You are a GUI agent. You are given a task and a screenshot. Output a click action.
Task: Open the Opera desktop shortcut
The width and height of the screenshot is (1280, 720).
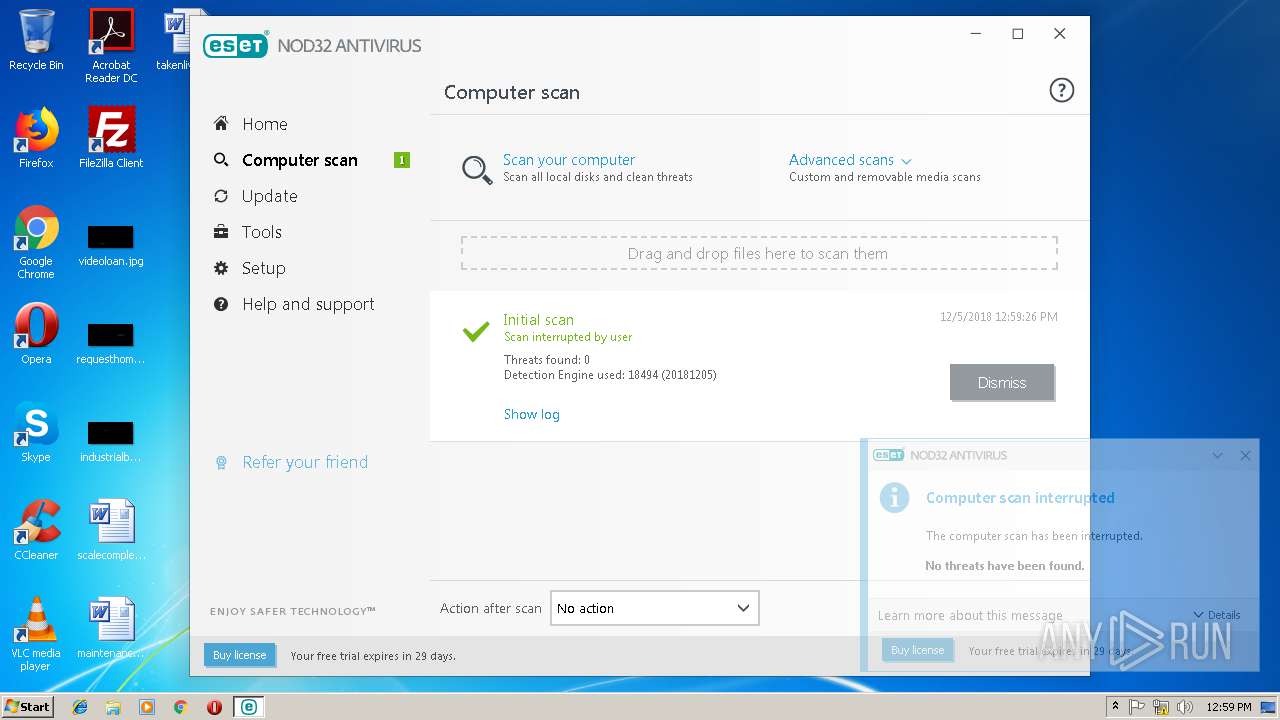(36, 334)
